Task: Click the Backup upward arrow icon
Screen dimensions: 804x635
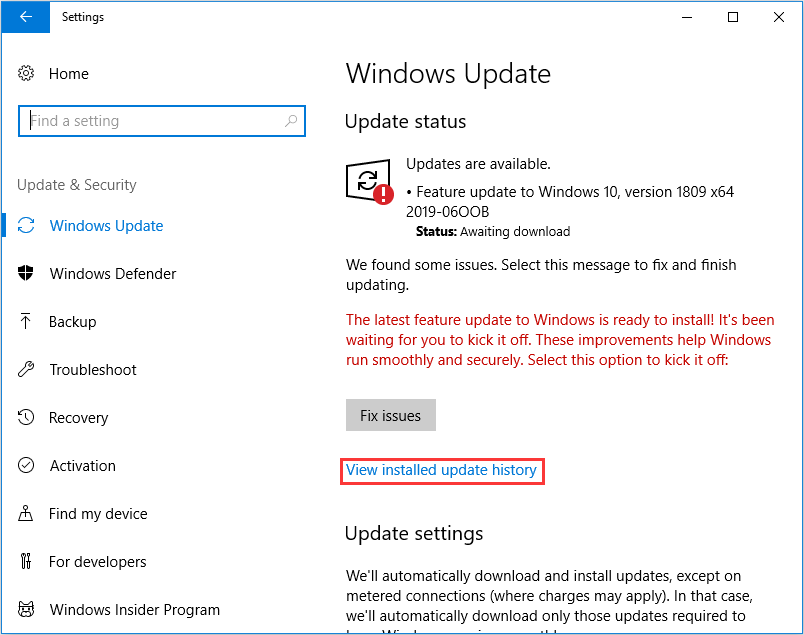Action: [26, 321]
